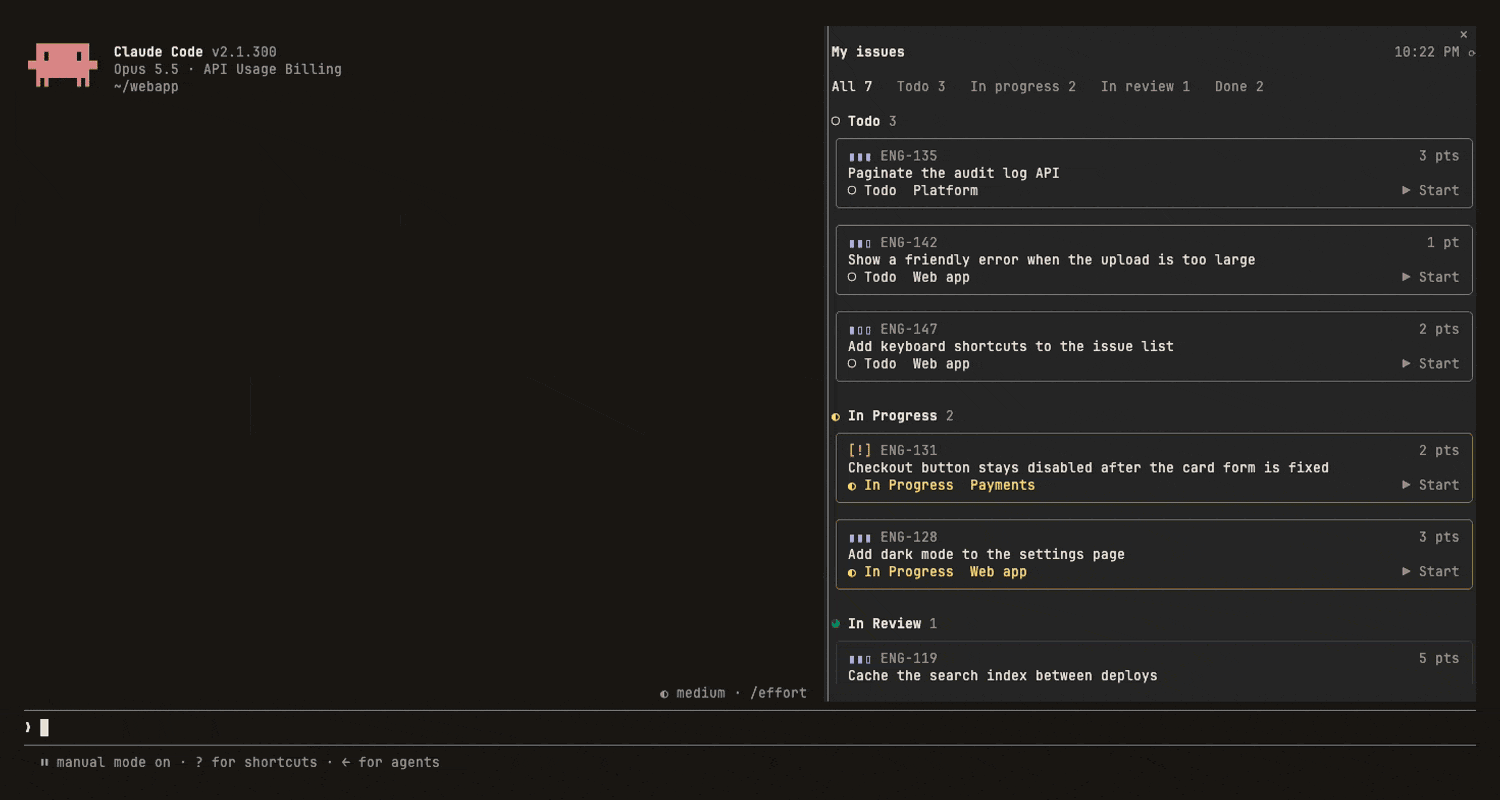
Task: Switch to the Done 2 tab
Action: (1239, 87)
